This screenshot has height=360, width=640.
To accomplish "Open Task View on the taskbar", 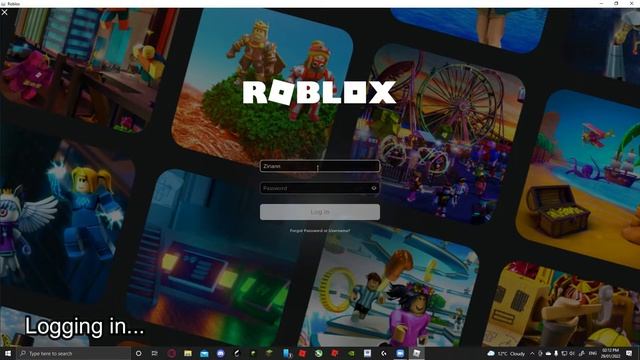I will 155,353.
